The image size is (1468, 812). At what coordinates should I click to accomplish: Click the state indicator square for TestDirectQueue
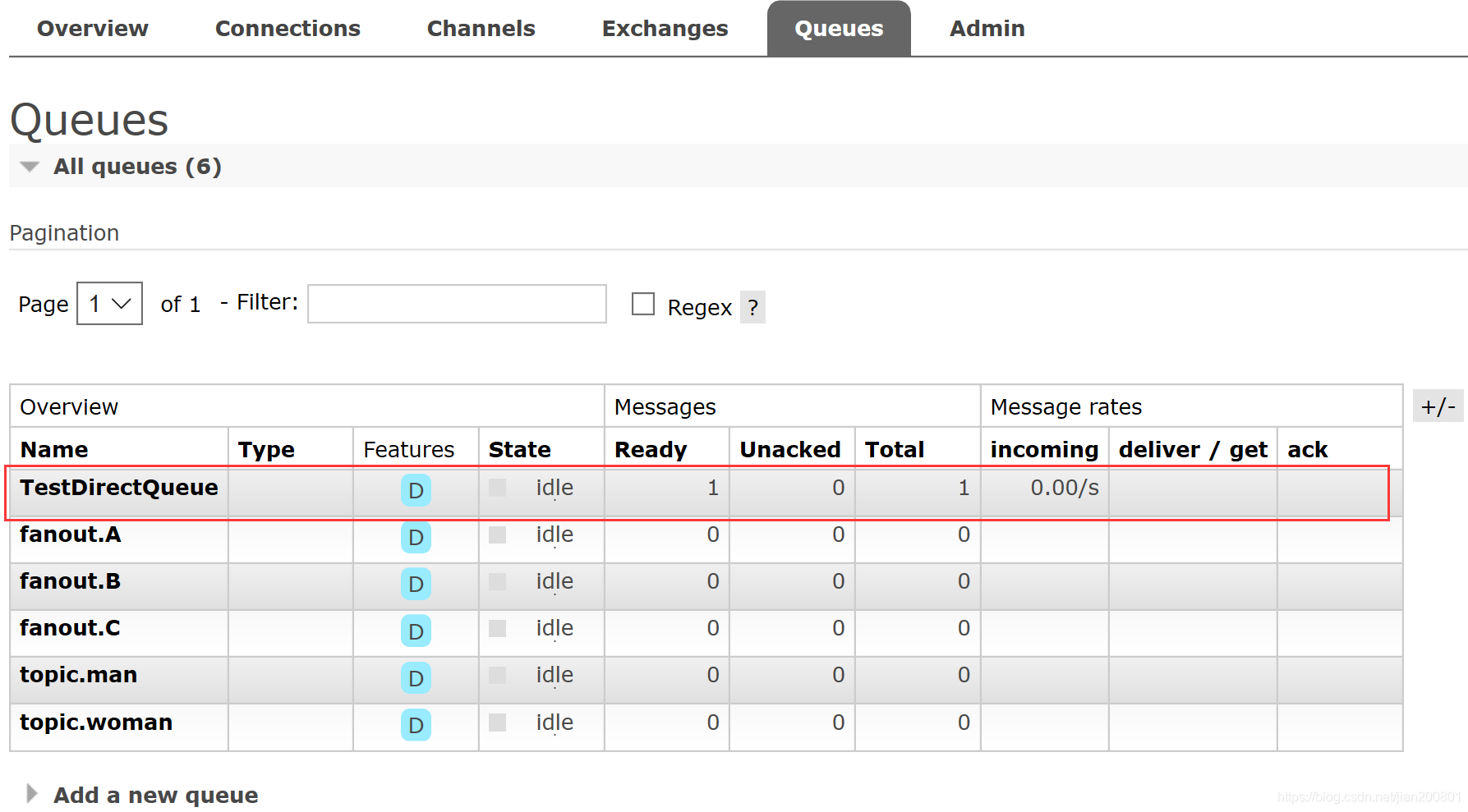coord(497,488)
